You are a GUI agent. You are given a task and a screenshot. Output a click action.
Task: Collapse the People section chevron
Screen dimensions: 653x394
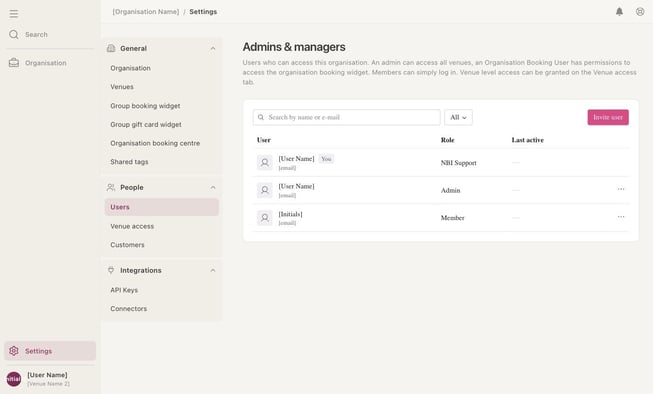[213, 187]
